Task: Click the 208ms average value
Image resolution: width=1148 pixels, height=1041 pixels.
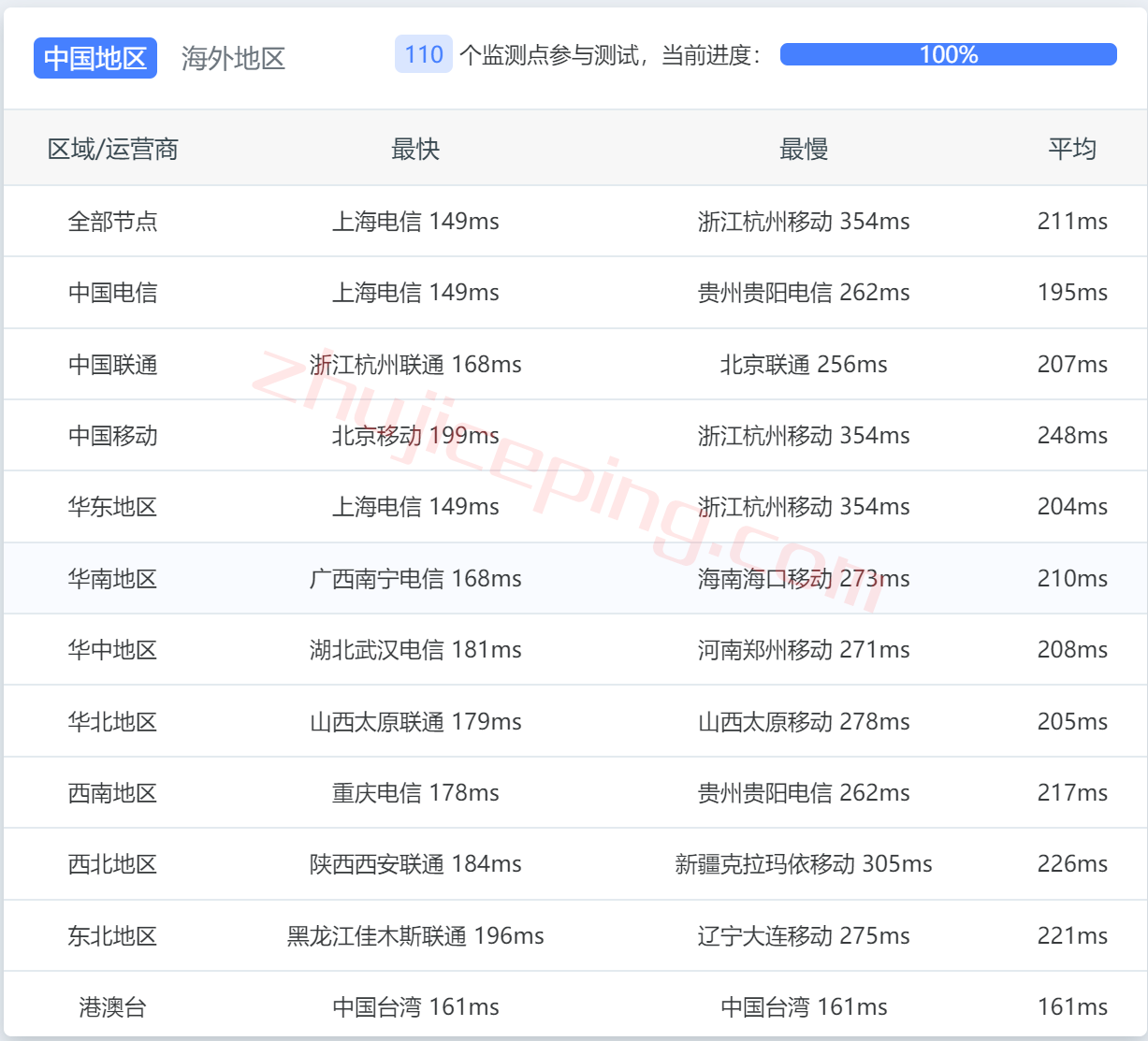Action: pyautogui.click(x=1072, y=650)
